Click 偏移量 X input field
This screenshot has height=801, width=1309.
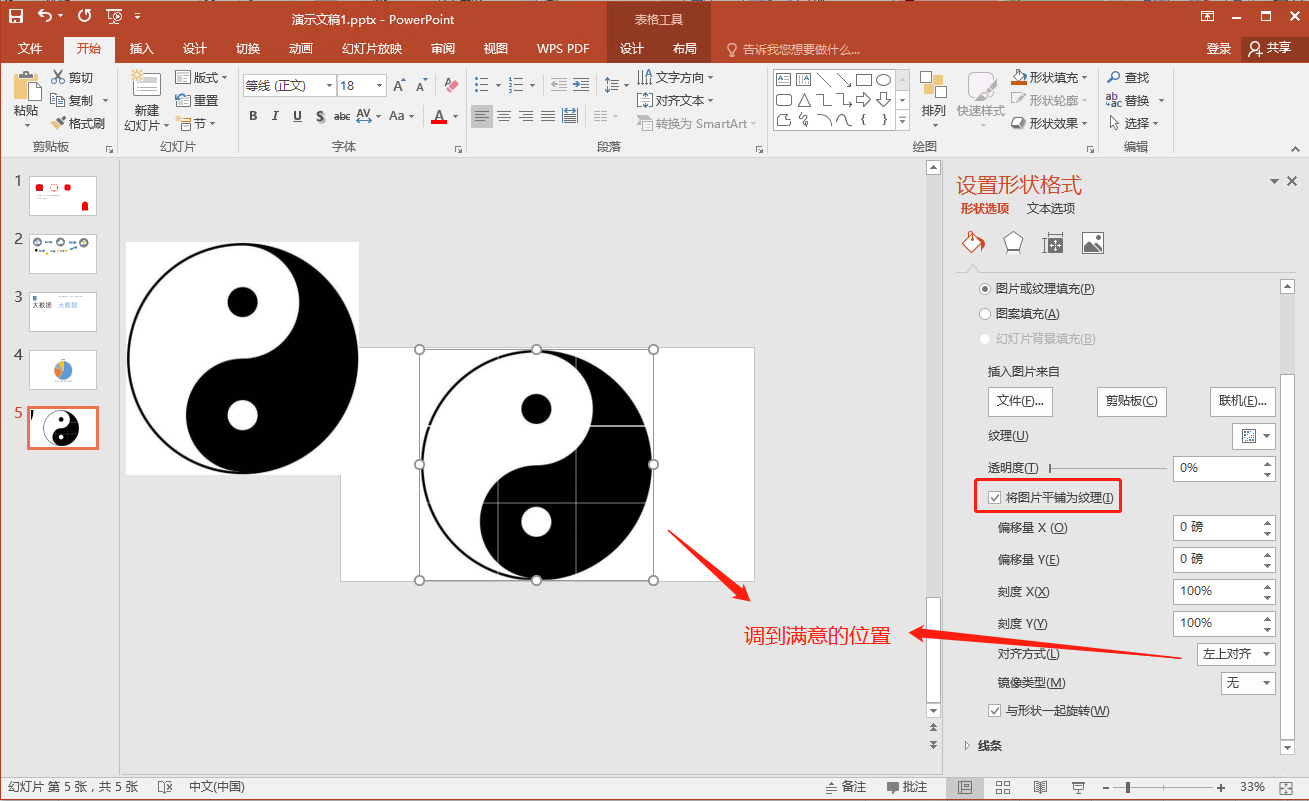click(1225, 528)
